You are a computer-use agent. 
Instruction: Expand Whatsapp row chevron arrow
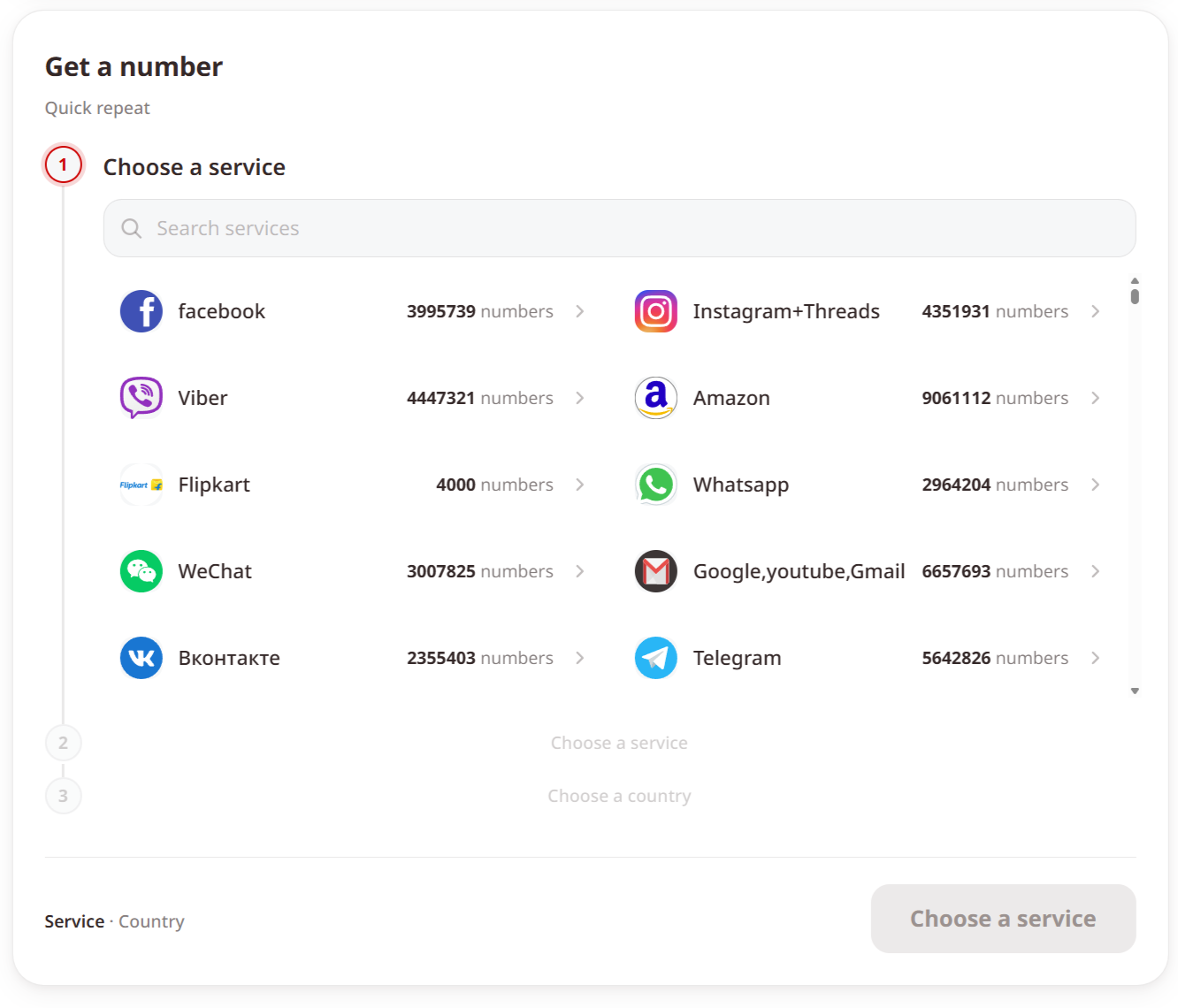[1096, 485]
